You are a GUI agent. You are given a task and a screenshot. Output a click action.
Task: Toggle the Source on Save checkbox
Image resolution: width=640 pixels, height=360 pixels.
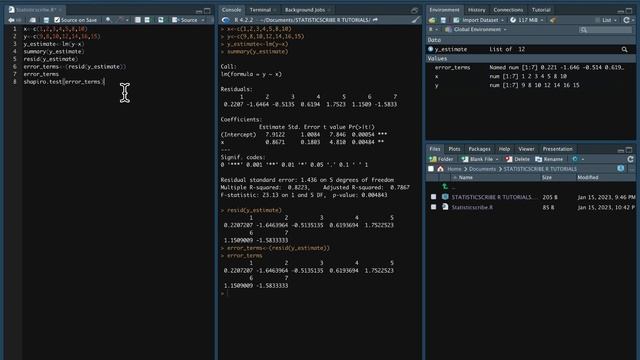coord(57,20)
